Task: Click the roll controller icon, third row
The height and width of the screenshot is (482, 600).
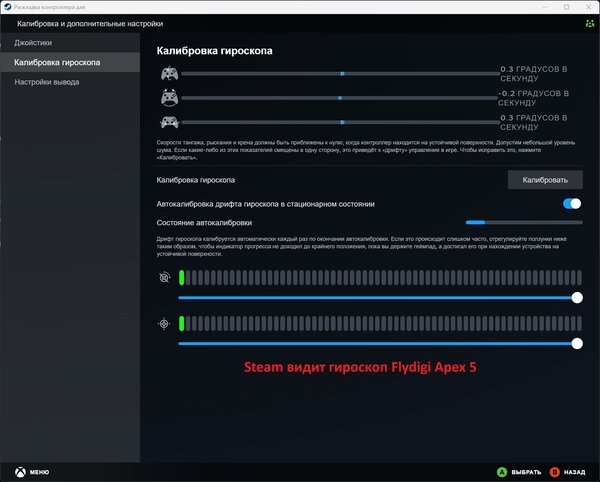Action: 170,122
